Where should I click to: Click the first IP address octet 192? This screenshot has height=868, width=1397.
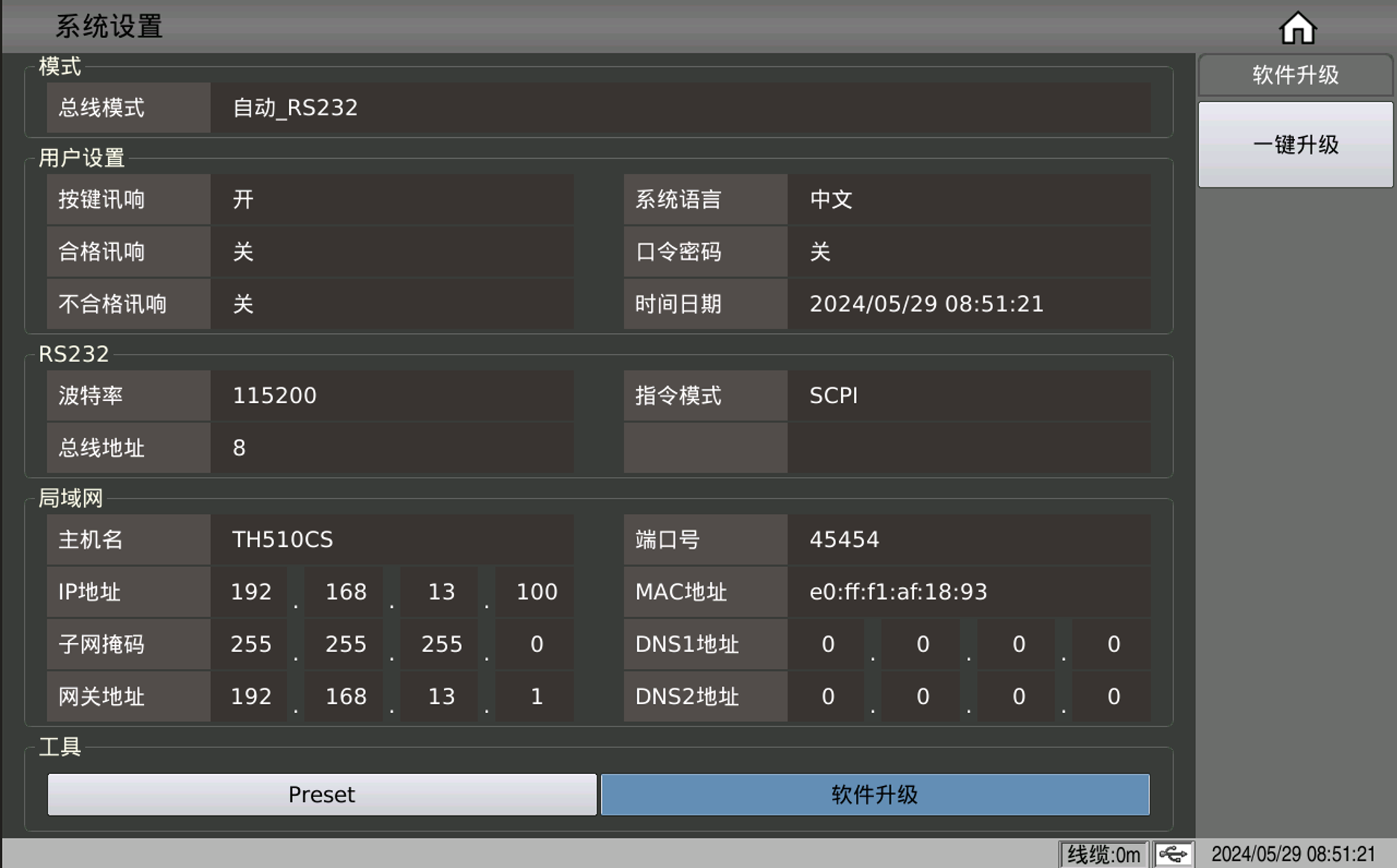(x=250, y=592)
